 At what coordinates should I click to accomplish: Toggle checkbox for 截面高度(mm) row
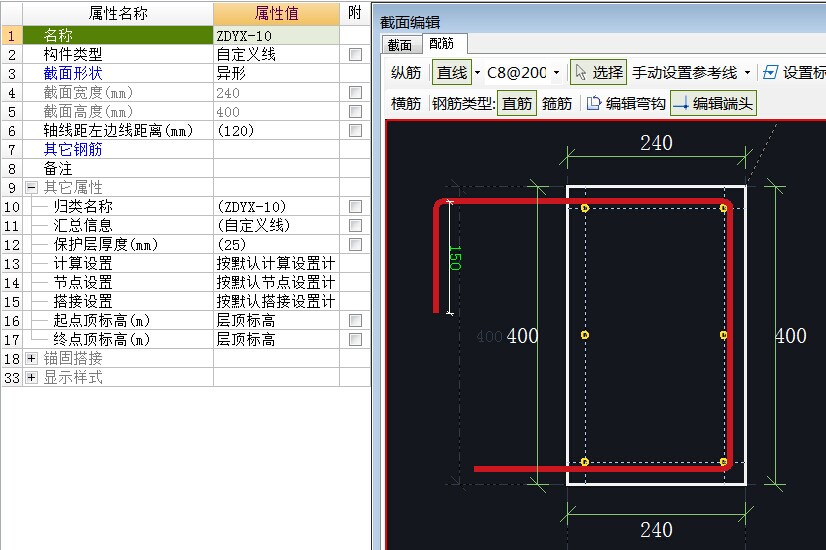click(x=356, y=112)
